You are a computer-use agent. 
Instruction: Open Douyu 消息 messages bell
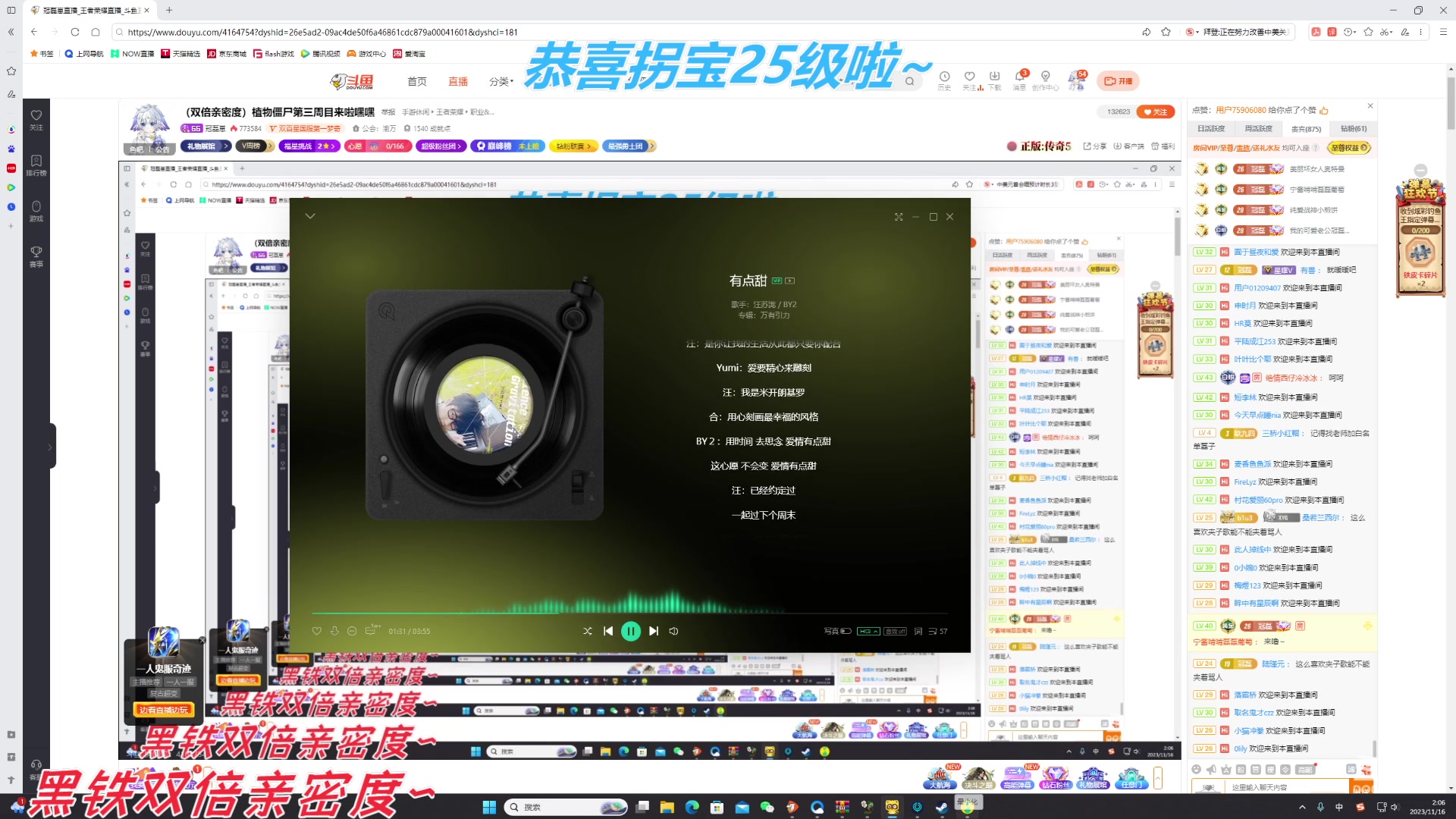click(1020, 80)
